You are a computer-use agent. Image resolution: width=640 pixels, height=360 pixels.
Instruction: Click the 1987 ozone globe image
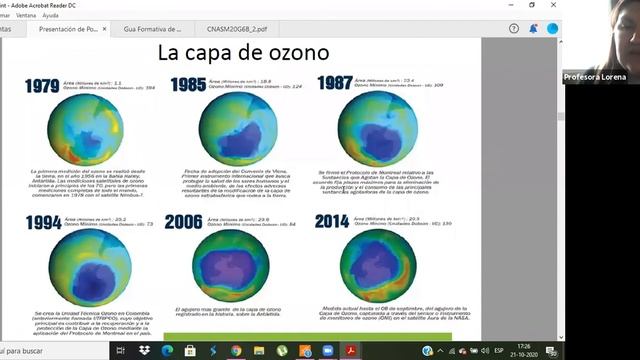click(378, 128)
